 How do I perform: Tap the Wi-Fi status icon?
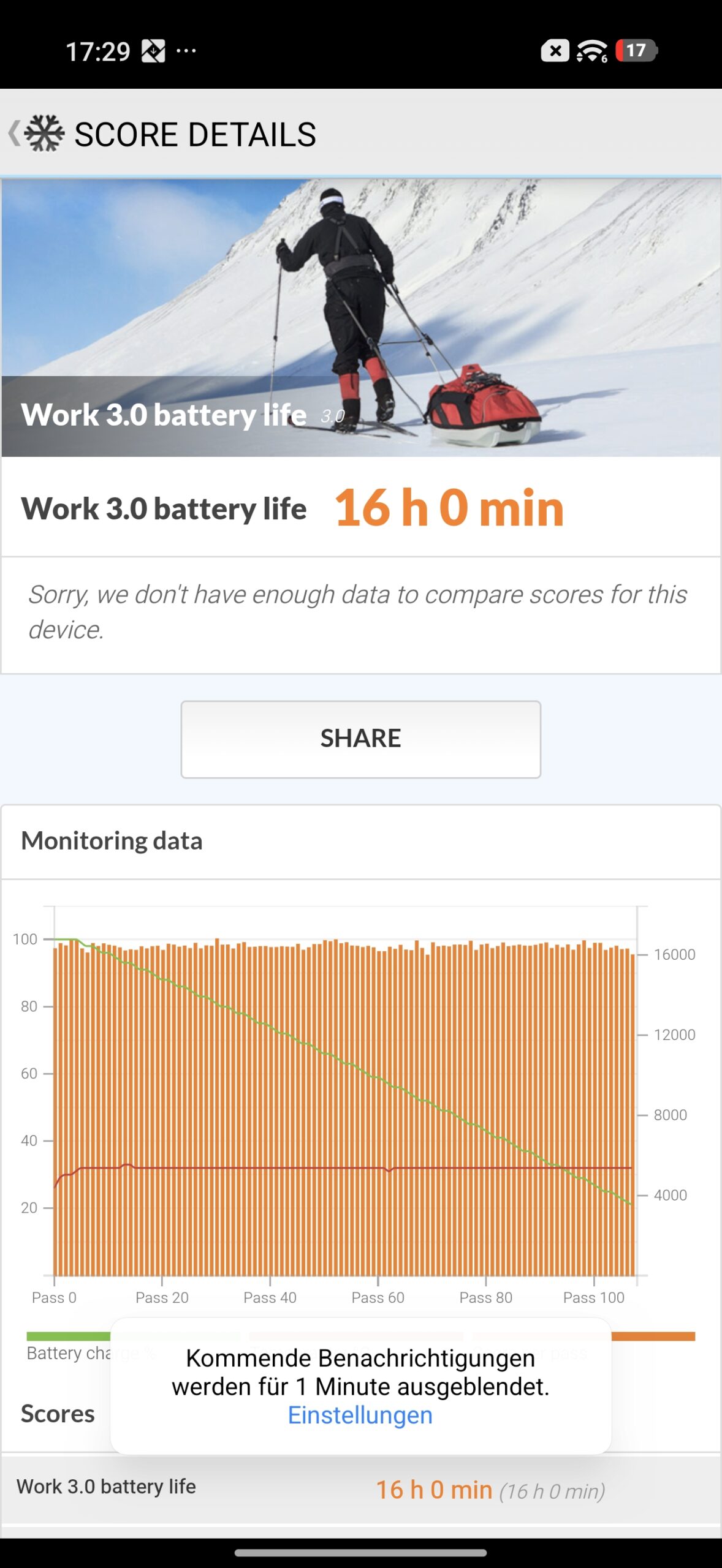coord(591,51)
